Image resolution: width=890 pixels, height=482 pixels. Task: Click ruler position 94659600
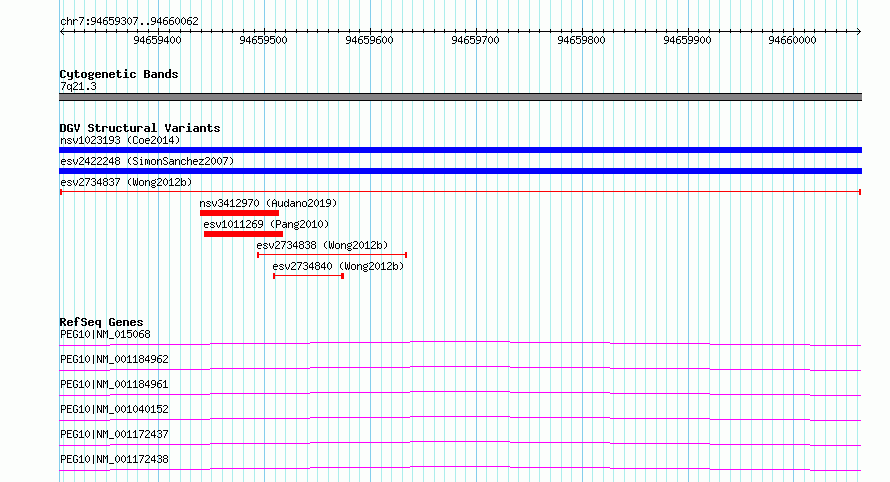click(x=369, y=40)
